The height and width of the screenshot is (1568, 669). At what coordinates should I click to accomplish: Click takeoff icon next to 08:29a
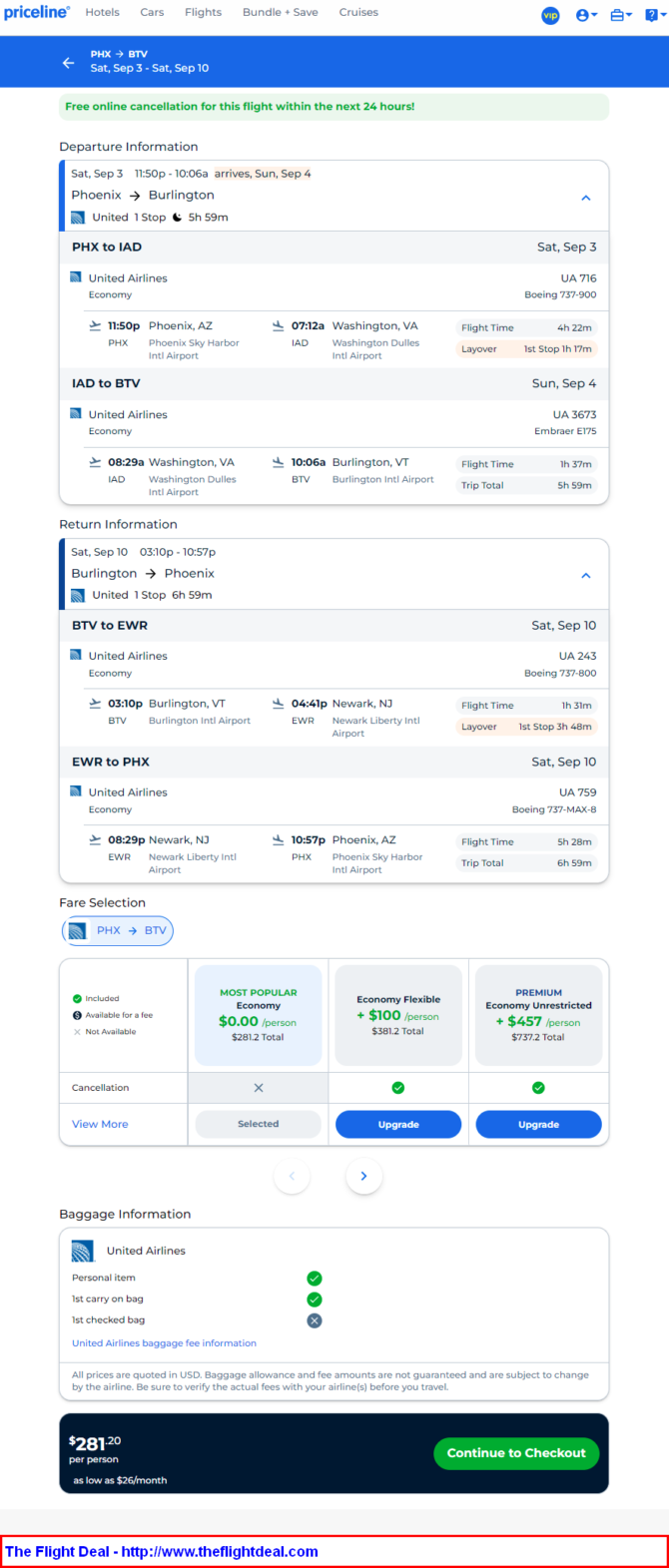(x=96, y=462)
